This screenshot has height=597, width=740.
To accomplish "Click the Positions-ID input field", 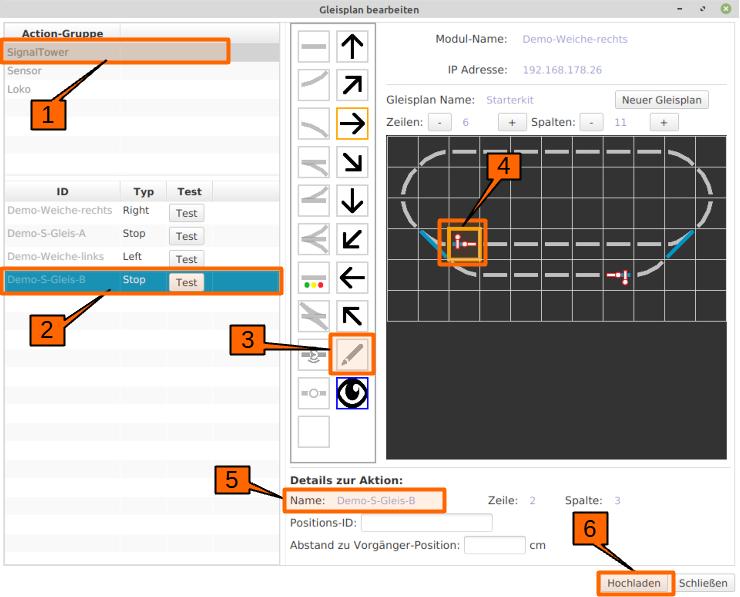I will pyautogui.click(x=426, y=523).
